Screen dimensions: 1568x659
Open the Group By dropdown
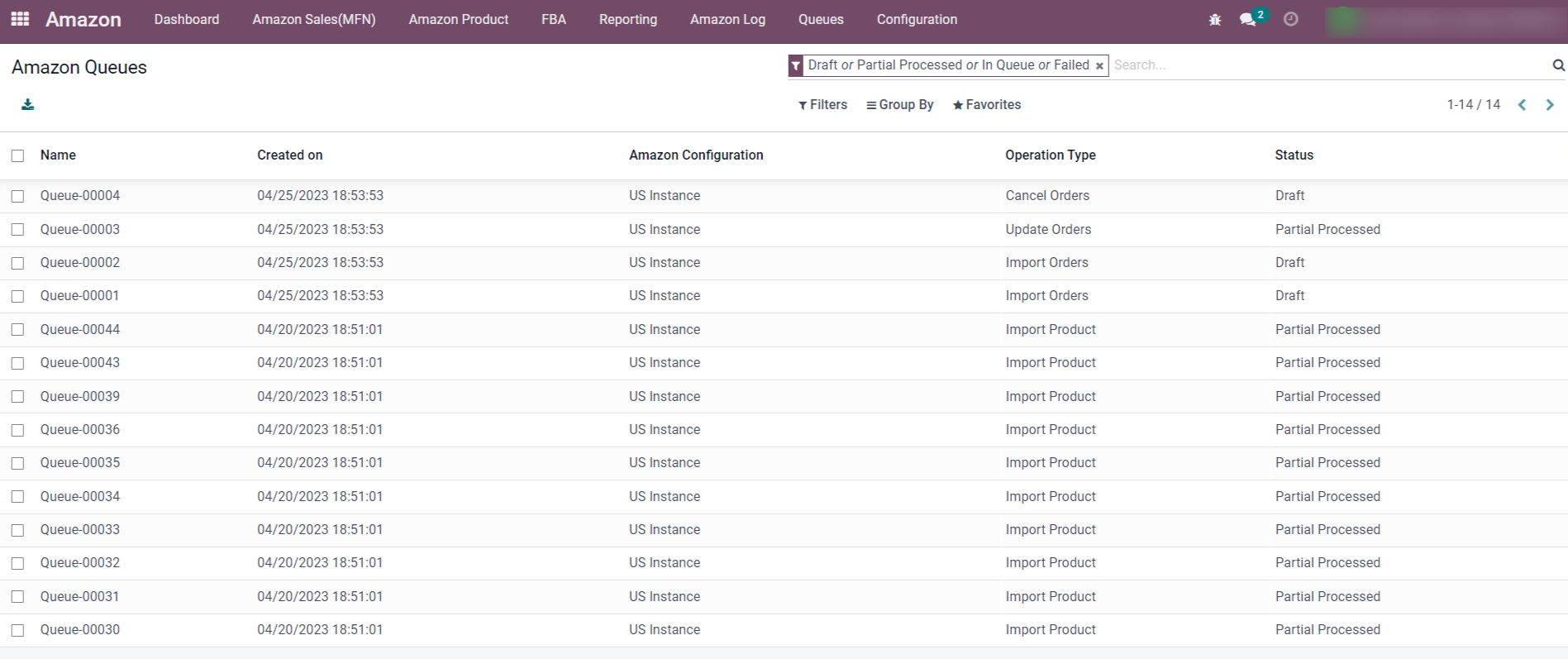(899, 105)
